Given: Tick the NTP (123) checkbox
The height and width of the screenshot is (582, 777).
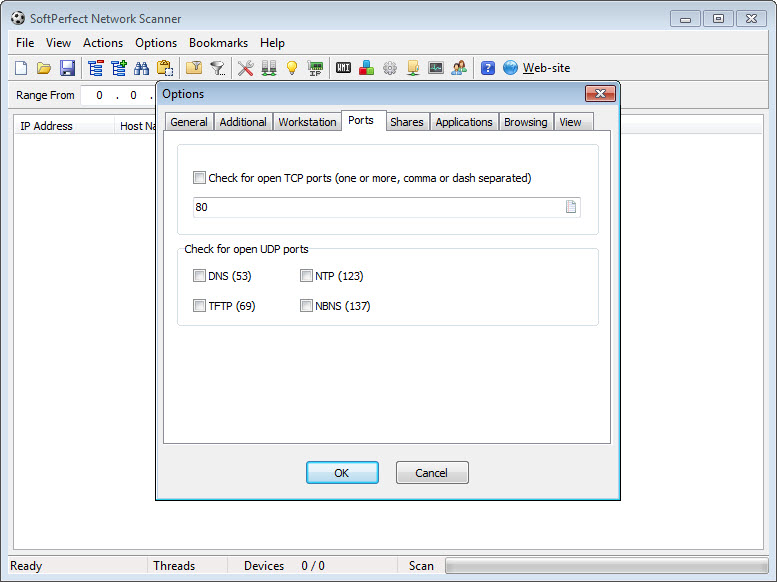Looking at the screenshot, I should 306,276.
